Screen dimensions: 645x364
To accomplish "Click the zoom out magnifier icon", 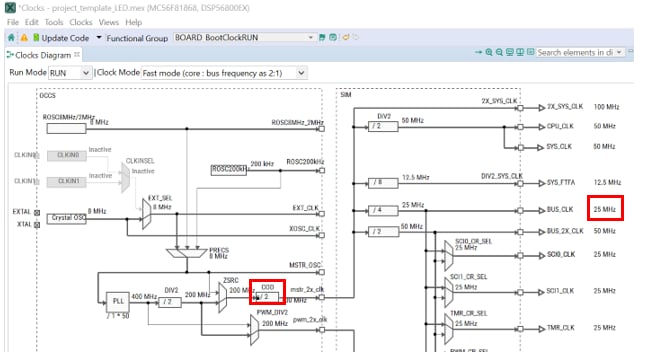I will pyautogui.click(x=499, y=52).
